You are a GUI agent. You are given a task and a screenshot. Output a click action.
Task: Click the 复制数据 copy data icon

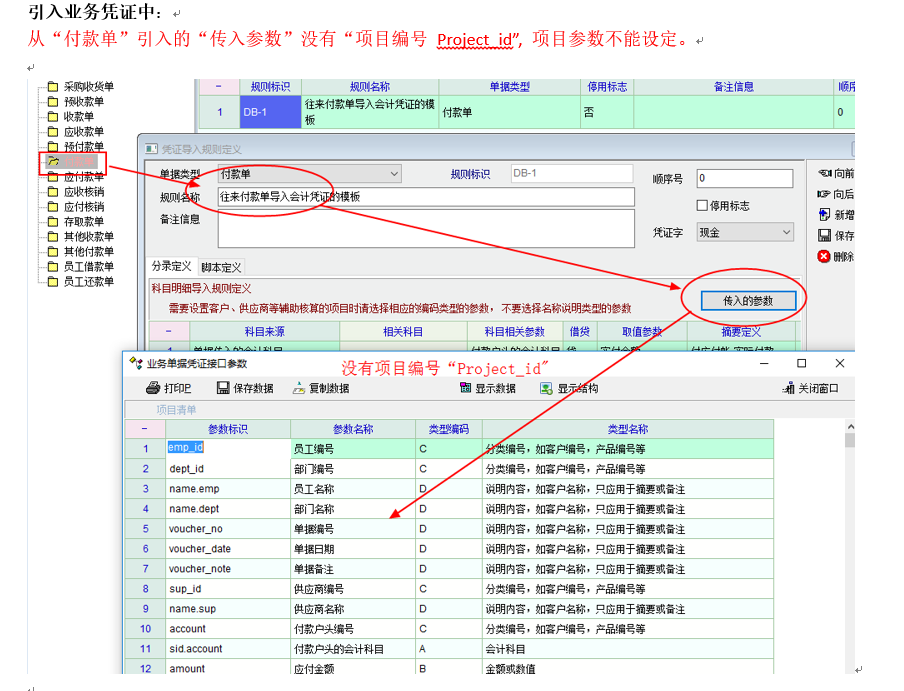(299, 388)
